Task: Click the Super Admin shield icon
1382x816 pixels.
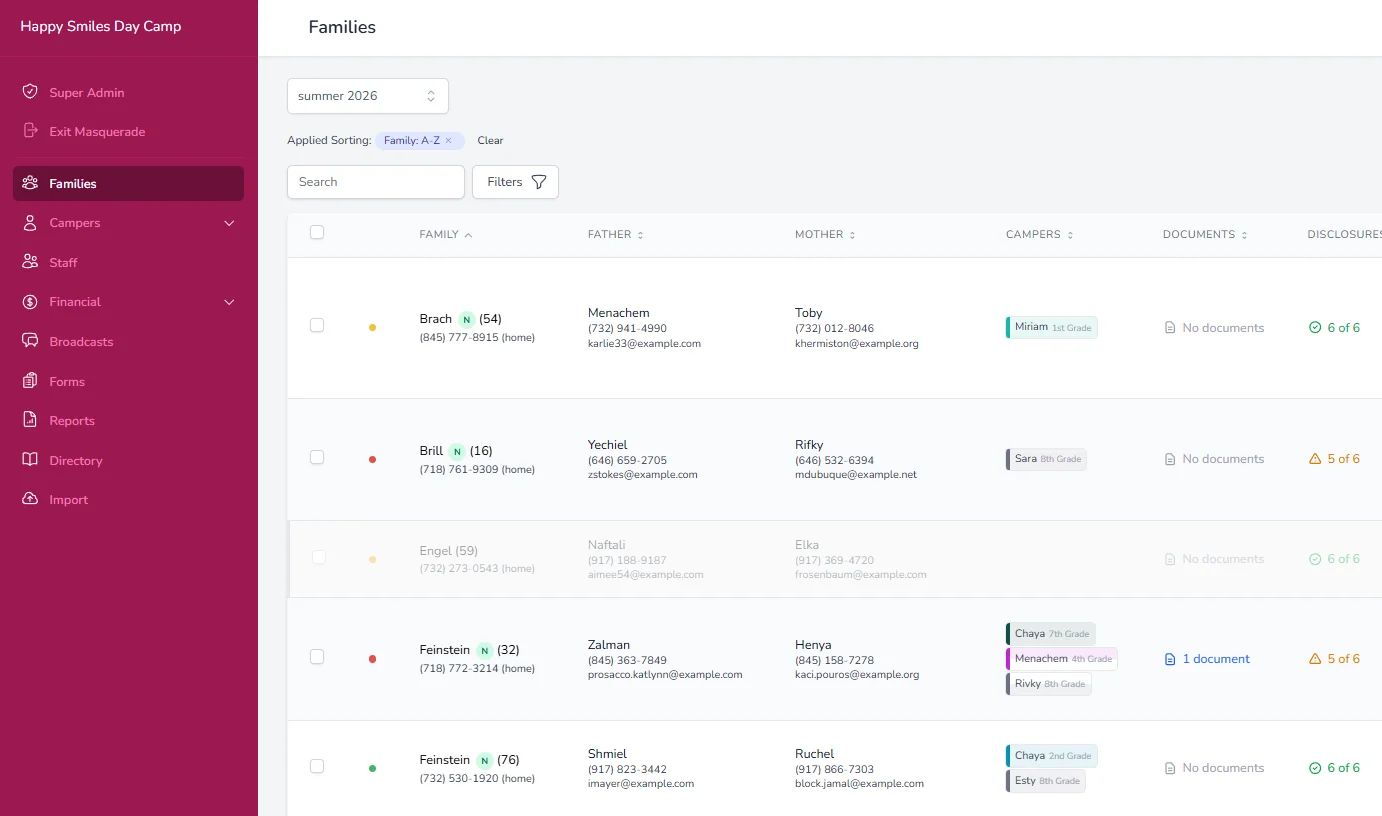Action: click(30, 92)
